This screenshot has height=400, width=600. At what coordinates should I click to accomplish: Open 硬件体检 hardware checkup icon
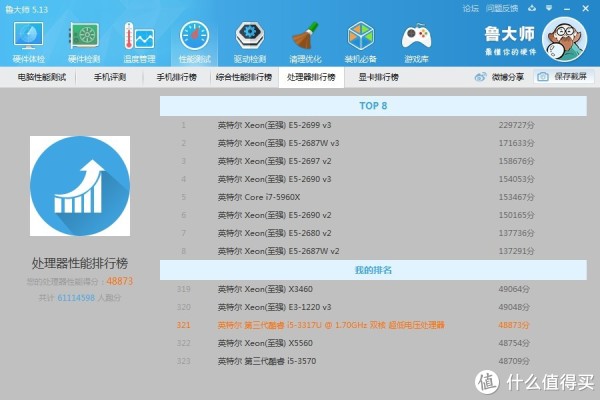29,42
